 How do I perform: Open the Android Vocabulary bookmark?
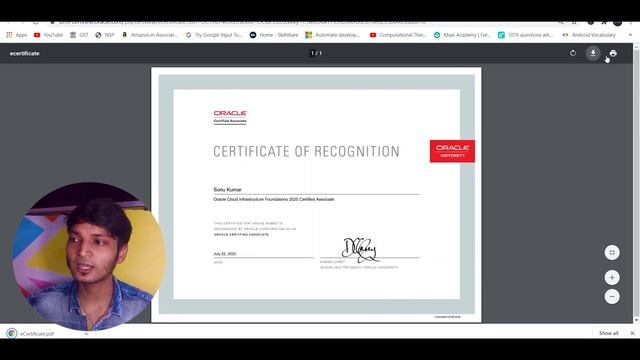[589, 35]
